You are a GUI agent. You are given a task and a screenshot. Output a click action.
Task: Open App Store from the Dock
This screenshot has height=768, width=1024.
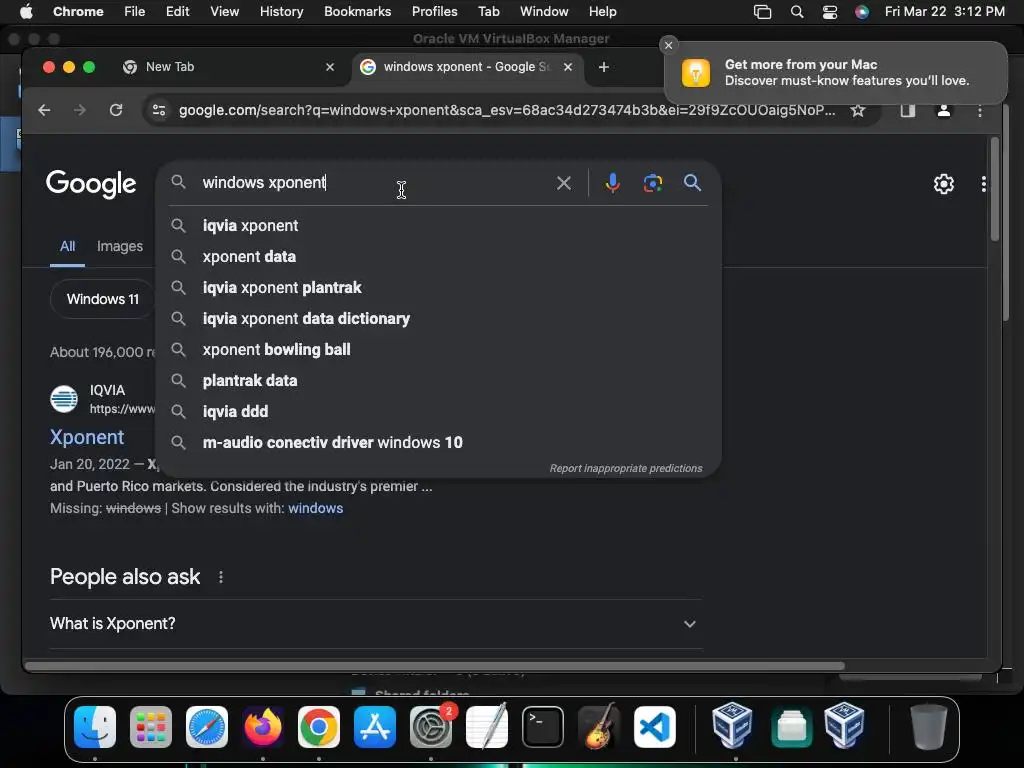pyautogui.click(x=375, y=726)
